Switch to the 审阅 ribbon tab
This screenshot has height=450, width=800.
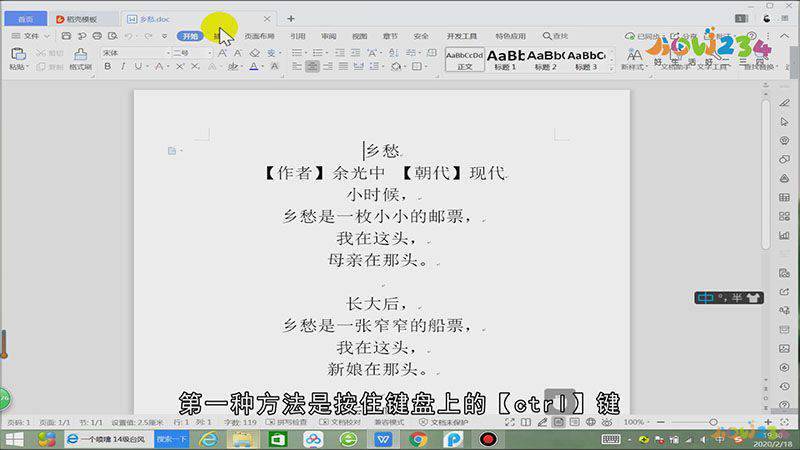(x=329, y=36)
